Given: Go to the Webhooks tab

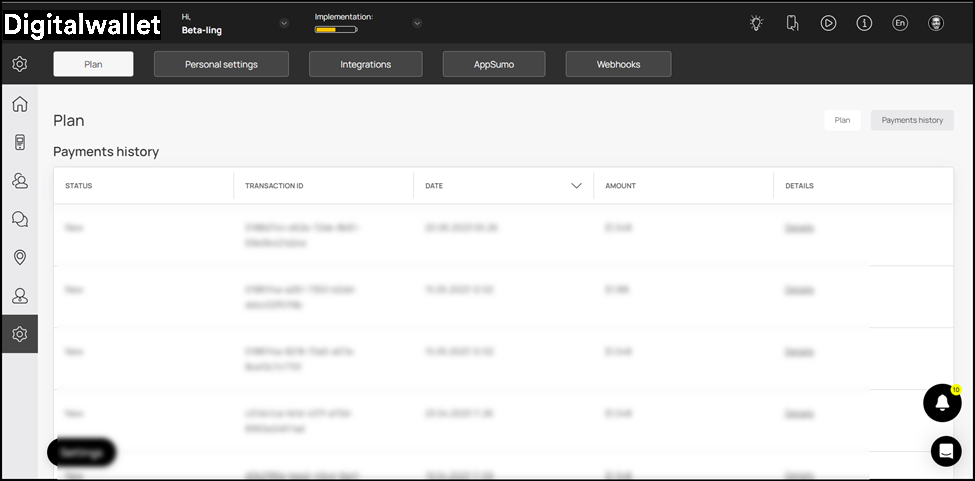Looking at the screenshot, I should tap(618, 64).
